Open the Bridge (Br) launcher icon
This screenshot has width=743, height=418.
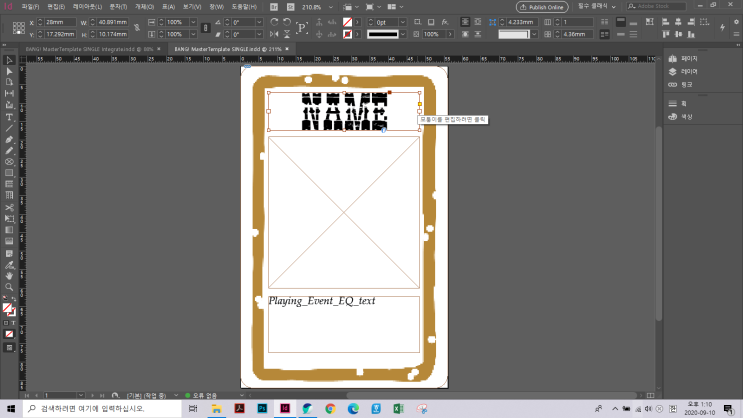tap(274, 7)
